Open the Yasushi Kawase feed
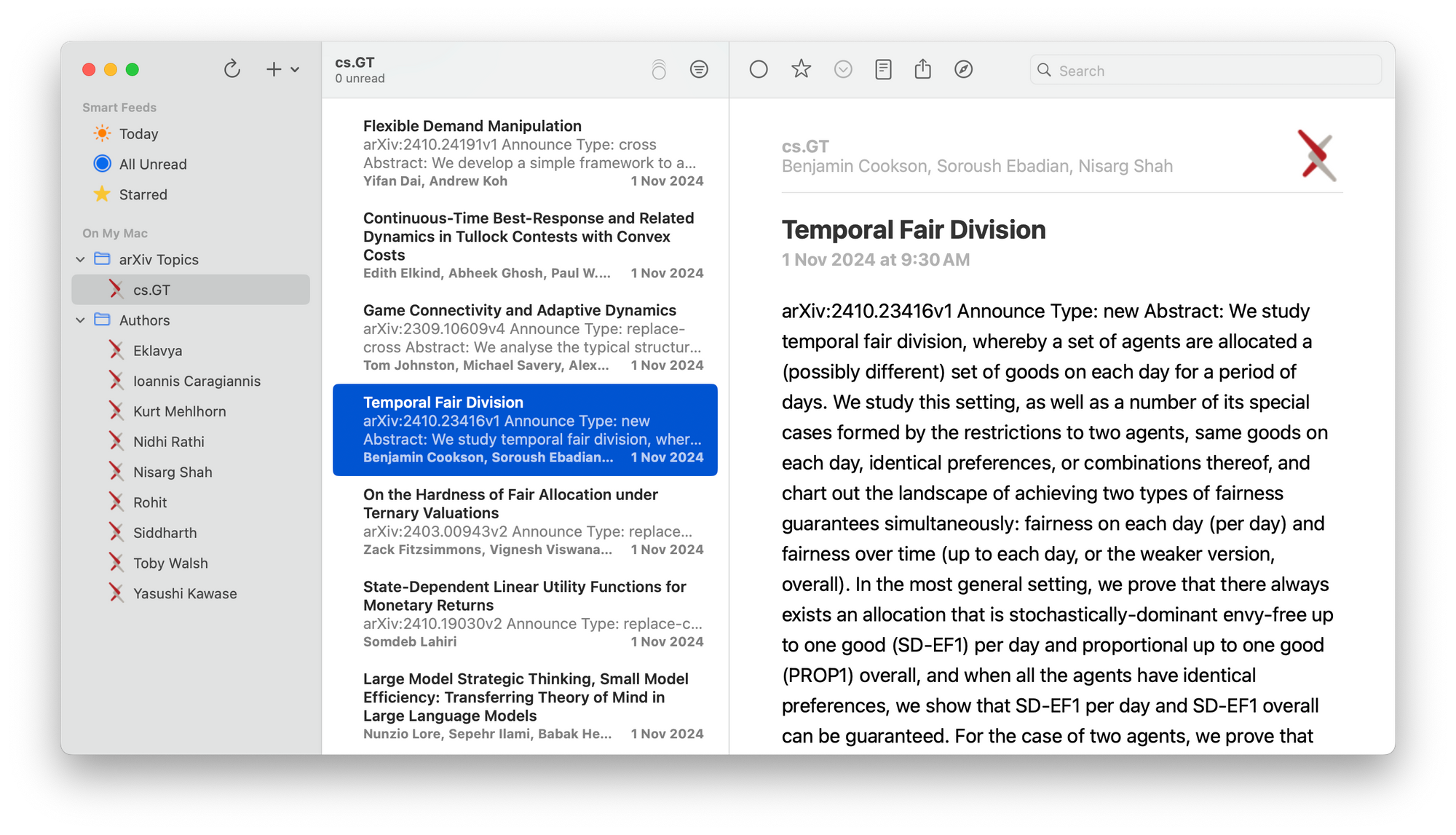The height and width of the screenshot is (835, 1456). pyautogui.click(x=191, y=593)
